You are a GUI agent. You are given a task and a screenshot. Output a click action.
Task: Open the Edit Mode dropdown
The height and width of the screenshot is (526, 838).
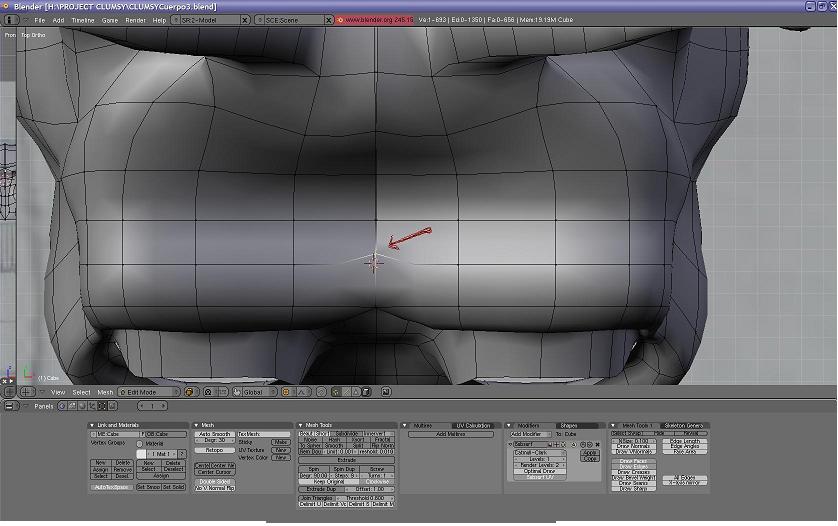pyautogui.click(x=149, y=392)
